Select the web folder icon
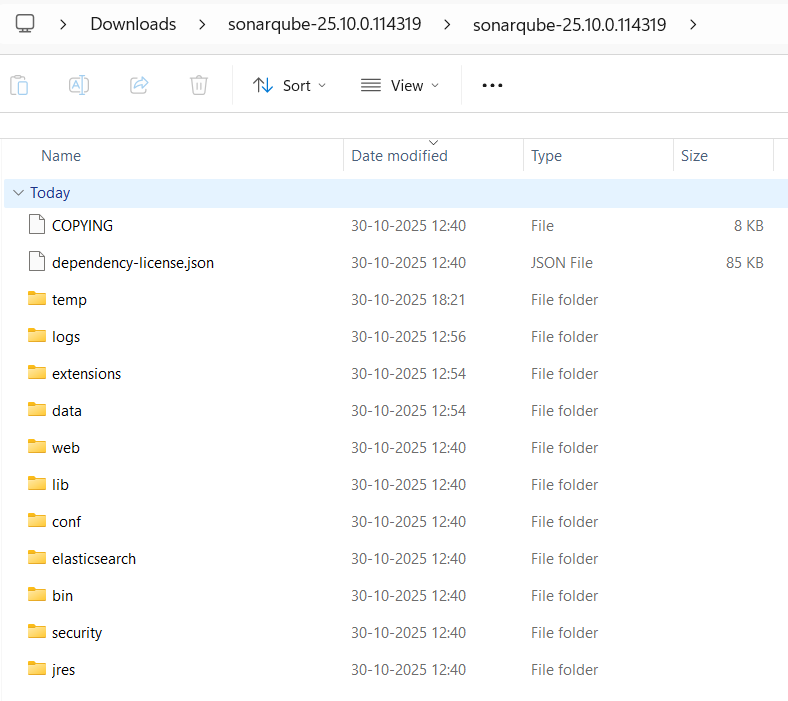The height and width of the screenshot is (701, 788). 37,446
